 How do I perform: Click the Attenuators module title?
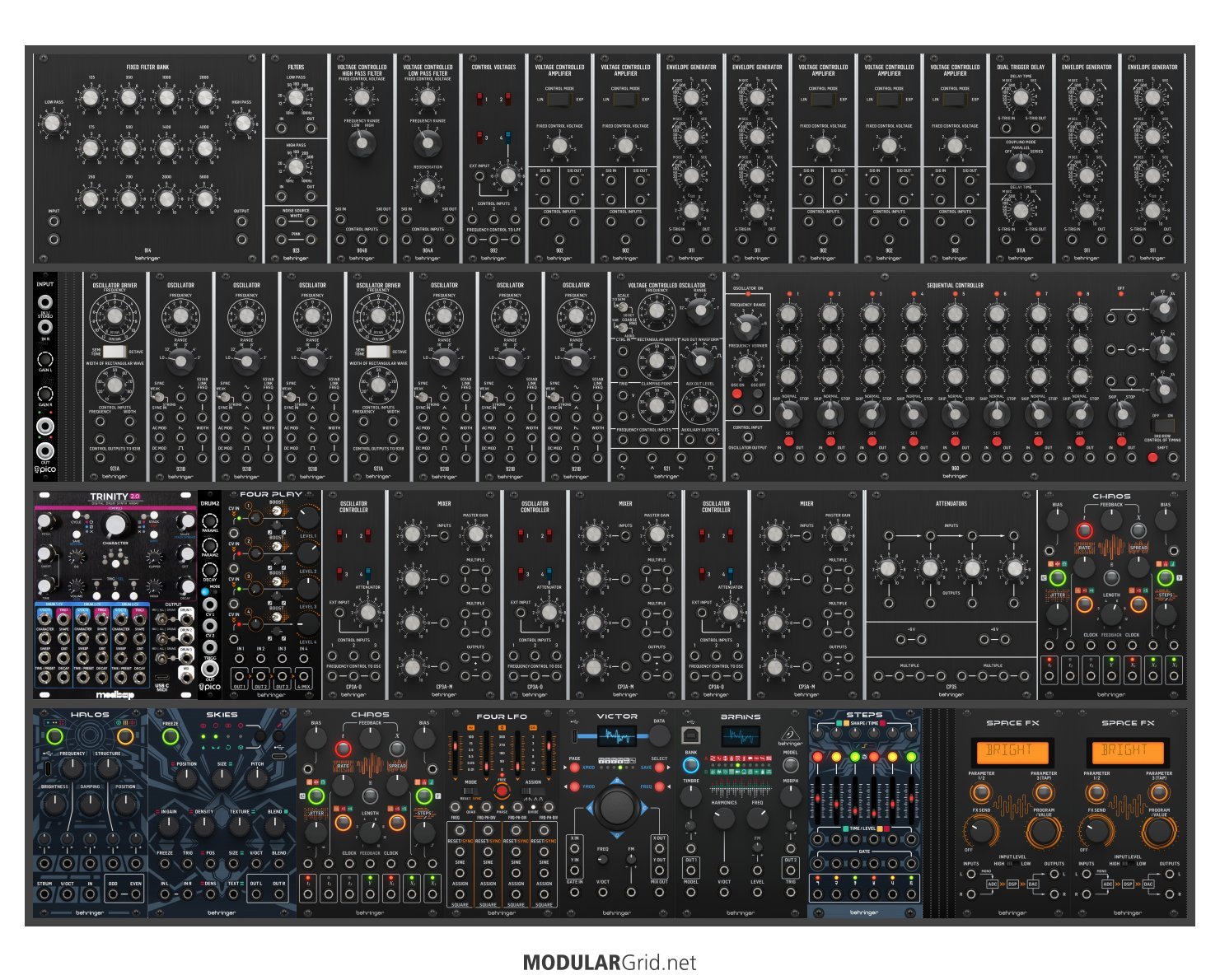(x=951, y=503)
